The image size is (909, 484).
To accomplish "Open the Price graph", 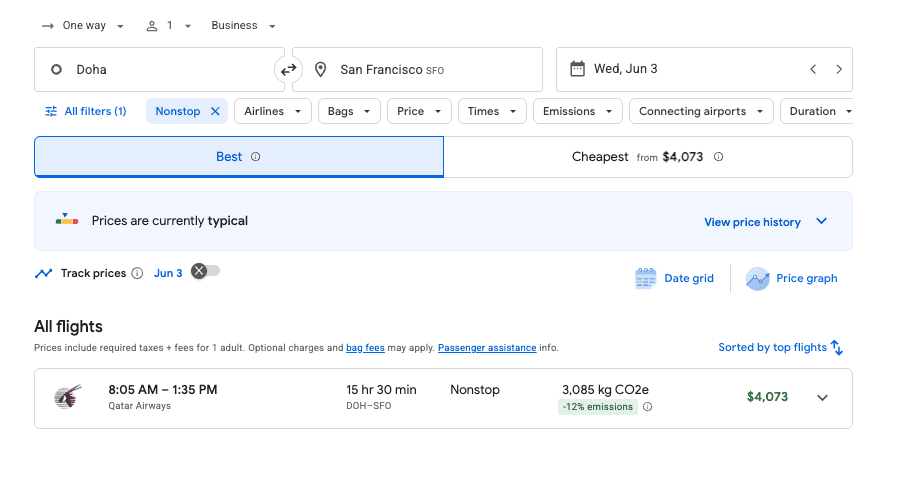I will point(792,278).
